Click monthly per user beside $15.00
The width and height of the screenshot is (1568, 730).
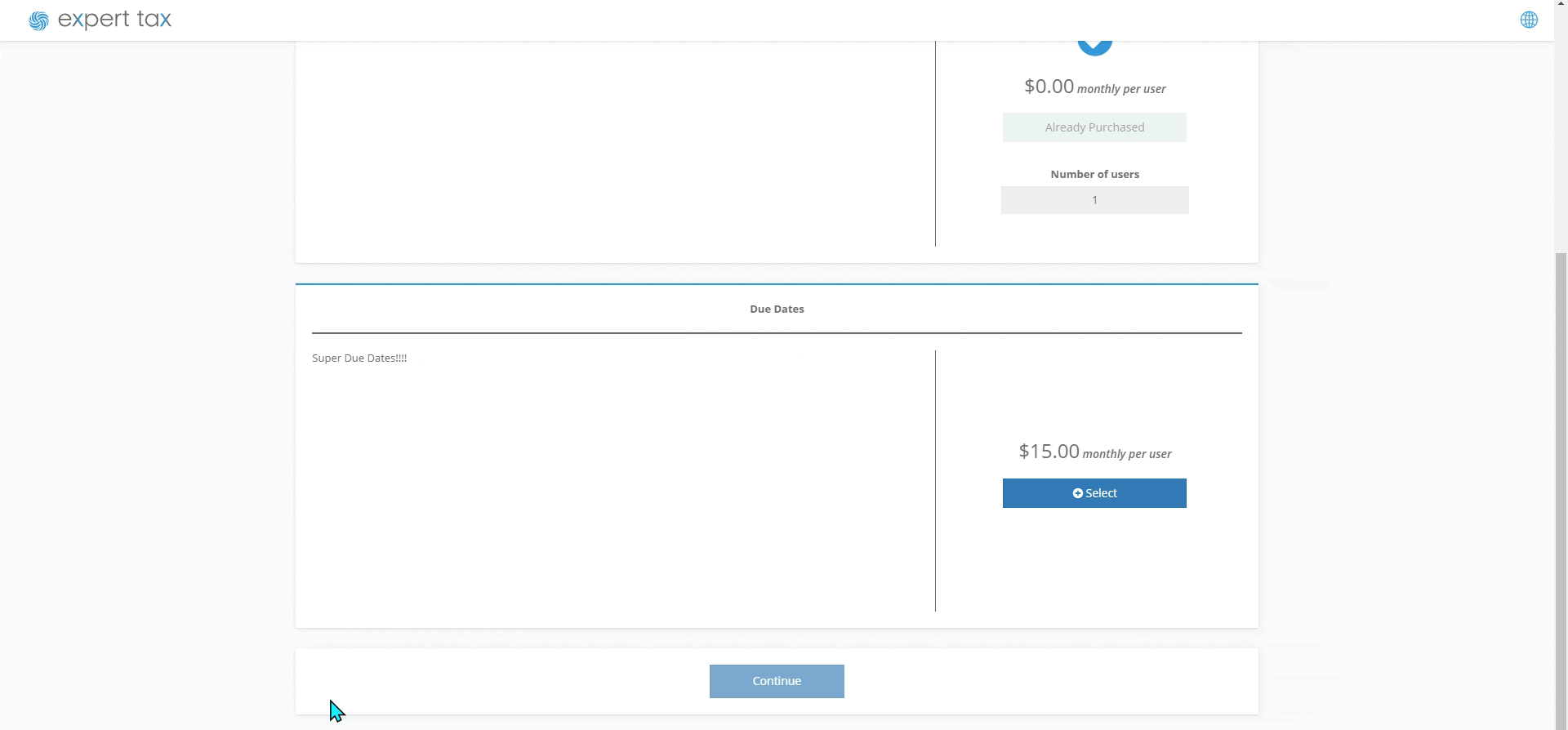(x=1127, y=454)
